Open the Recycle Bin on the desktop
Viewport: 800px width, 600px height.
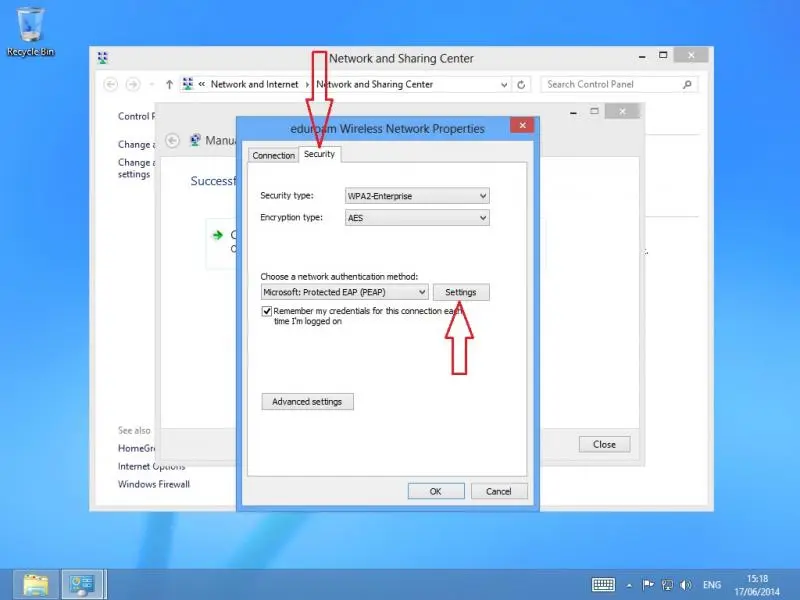click(30, 28)
